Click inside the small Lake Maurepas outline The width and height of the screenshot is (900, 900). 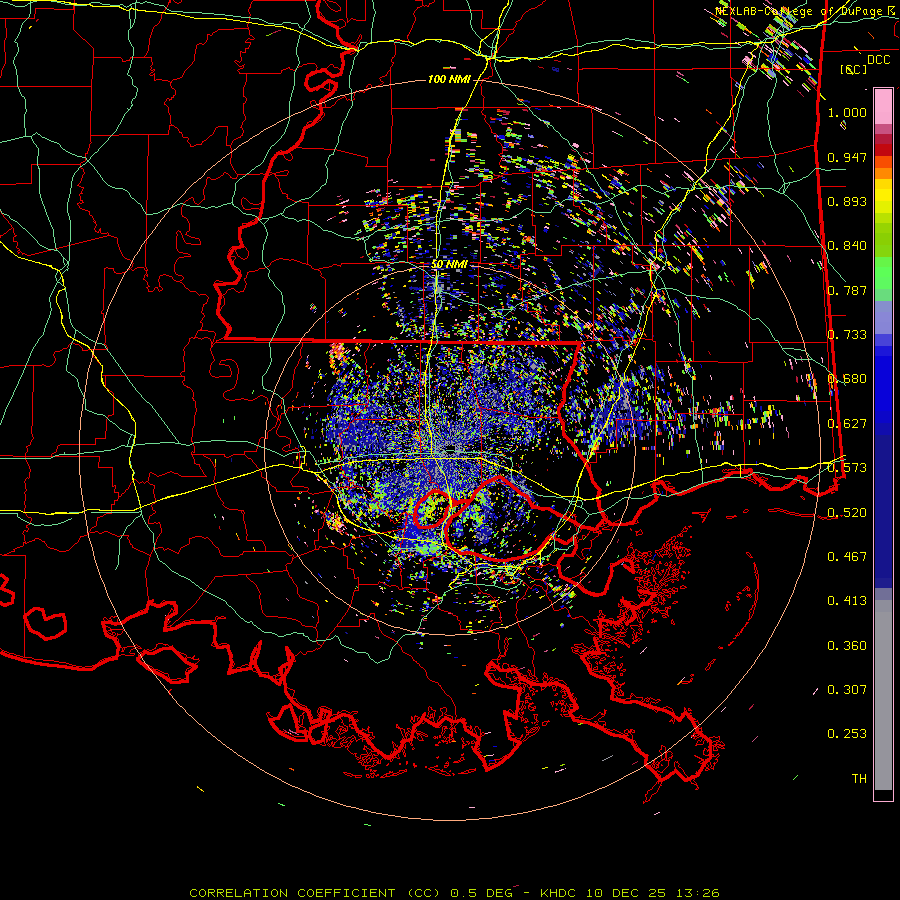[431, 510]
